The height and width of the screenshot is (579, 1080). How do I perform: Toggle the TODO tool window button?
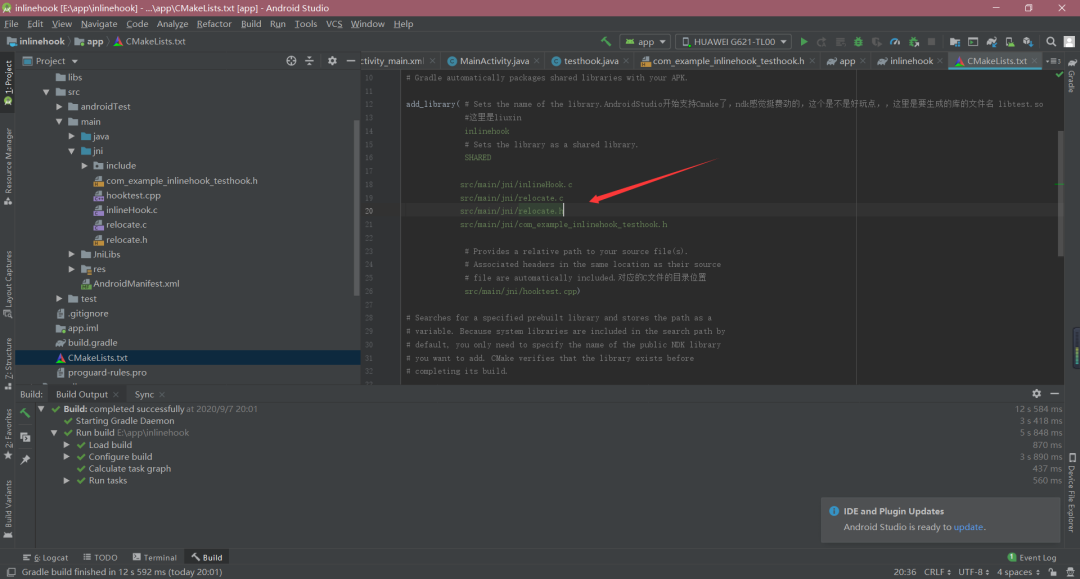(101, 558)
